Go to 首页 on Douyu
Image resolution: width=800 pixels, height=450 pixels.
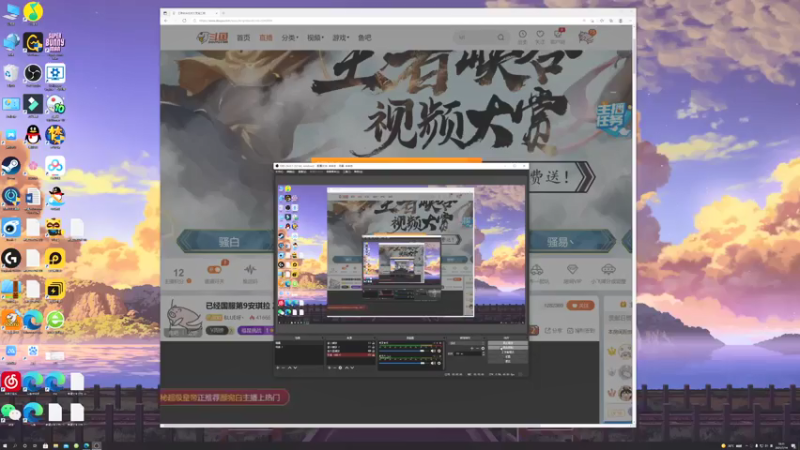click(x=243, y=38)
